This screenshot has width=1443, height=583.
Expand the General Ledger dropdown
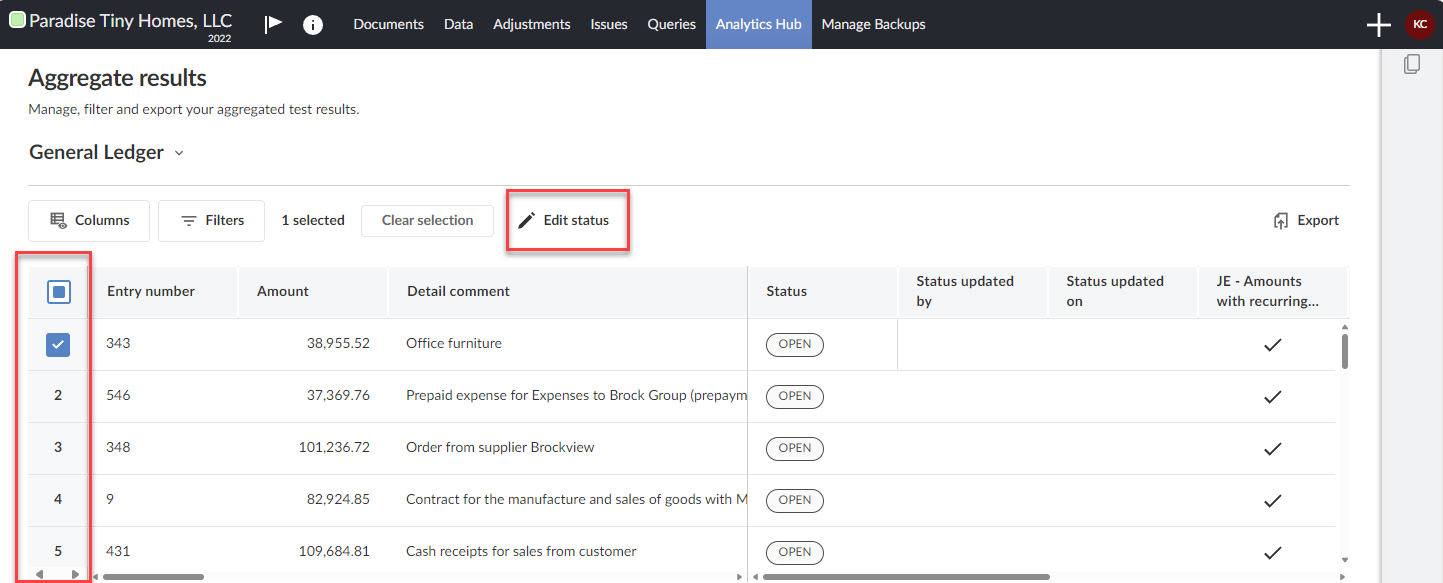point(179,153)
